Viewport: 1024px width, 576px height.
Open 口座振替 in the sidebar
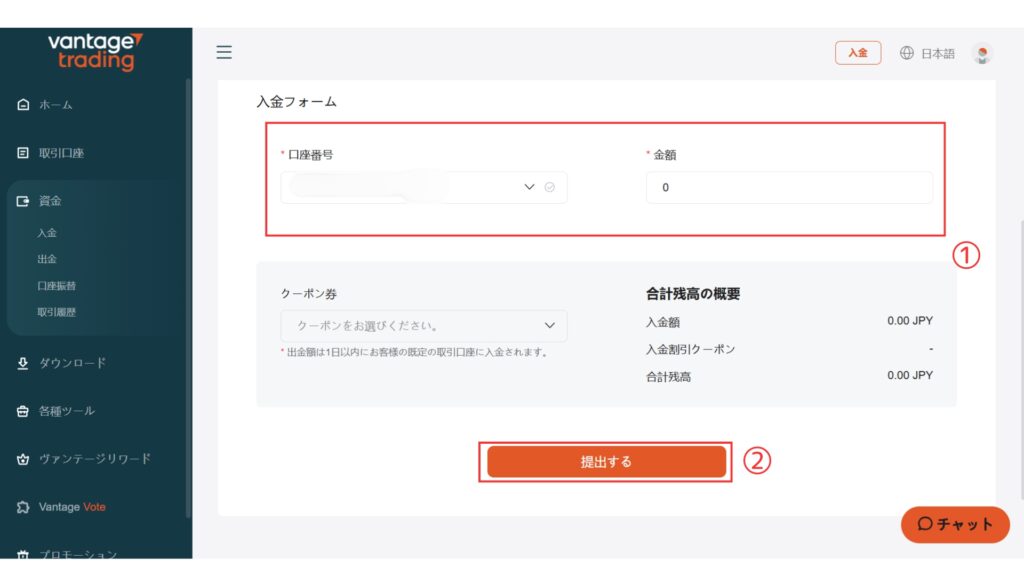56,285
